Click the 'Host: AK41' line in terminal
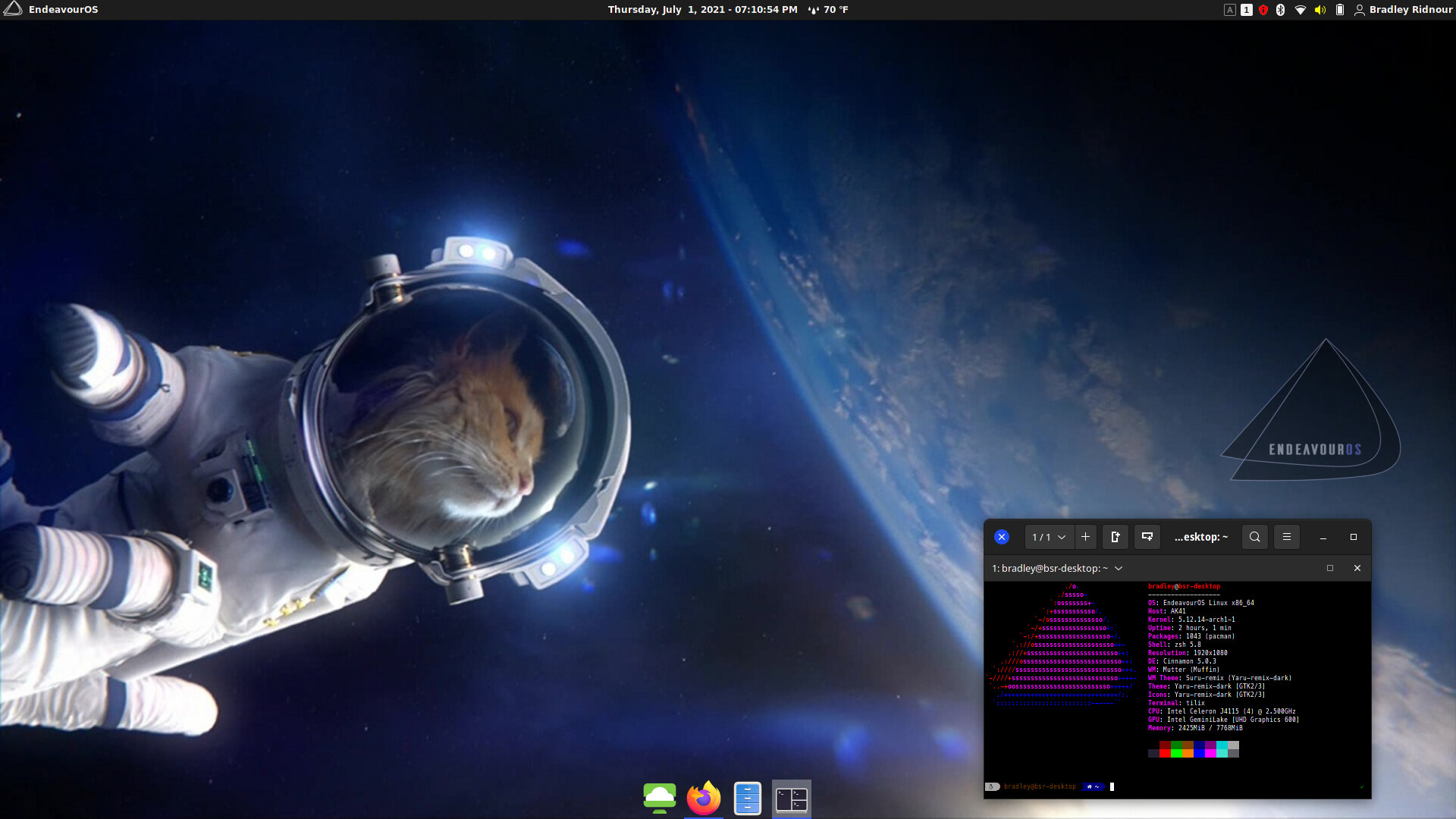This screenshot has height=819, width=1456. pyautogui.click(x=1167, y=611)
